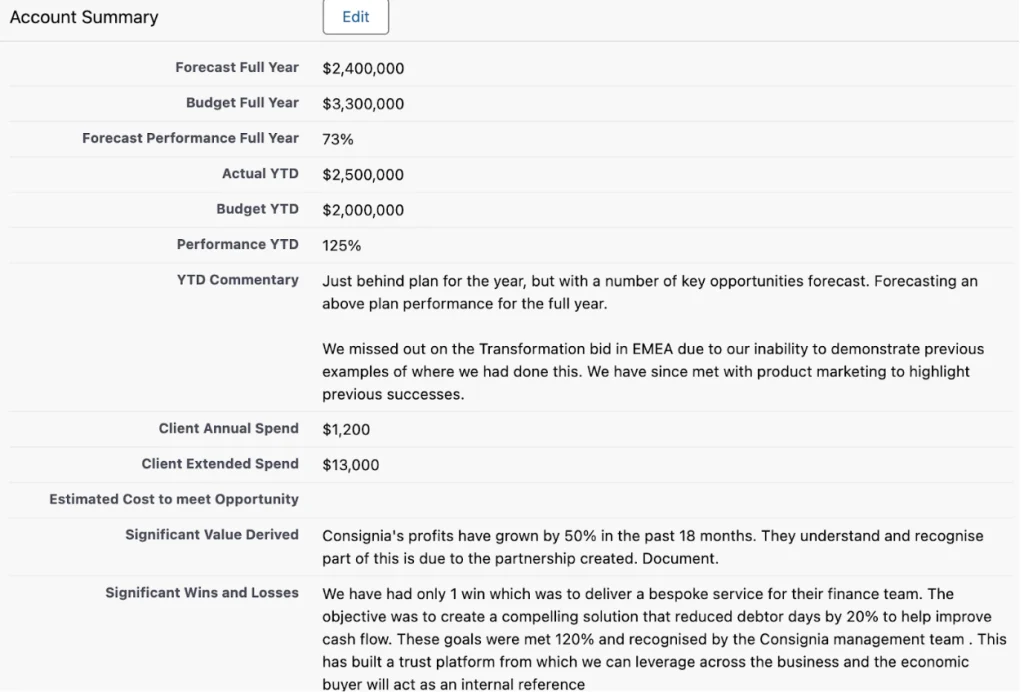
Task: Click the YTD Commentary label
Action: 238,280
